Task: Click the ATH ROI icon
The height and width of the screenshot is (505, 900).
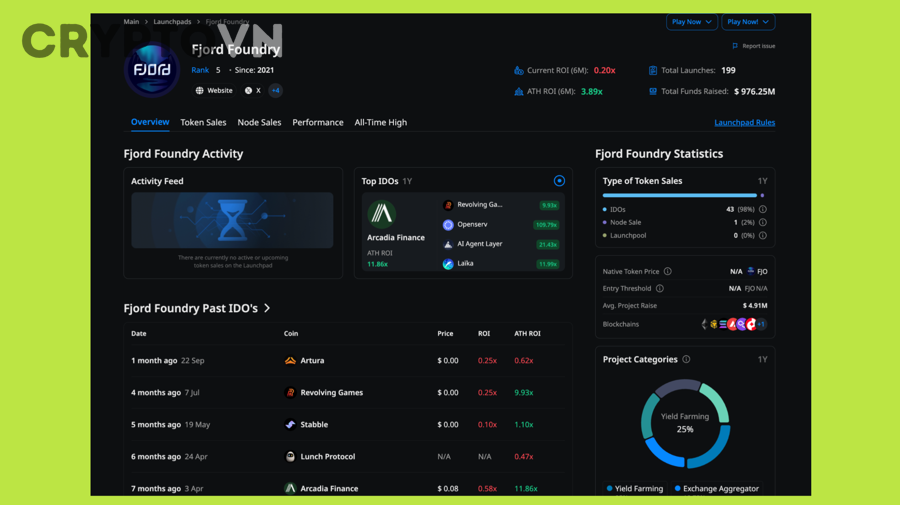Action: click(x=519, y=91)
